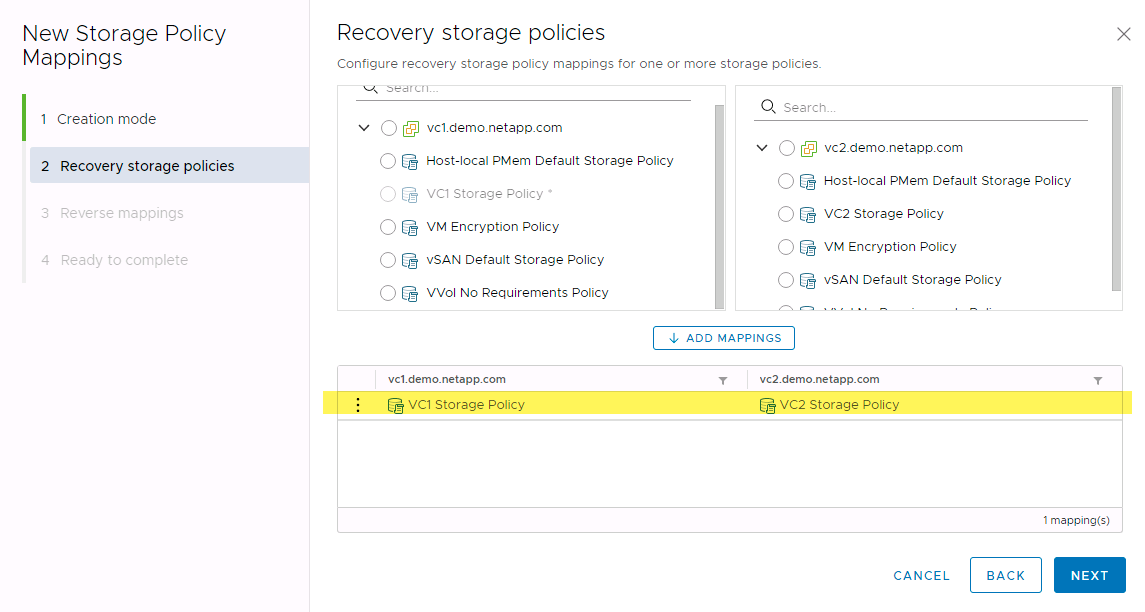Click filter icon in vc2.demo.netapp.com column header
Image resolution: width=1145 pixels, height=612 pixels.
tap(1098, 381)
